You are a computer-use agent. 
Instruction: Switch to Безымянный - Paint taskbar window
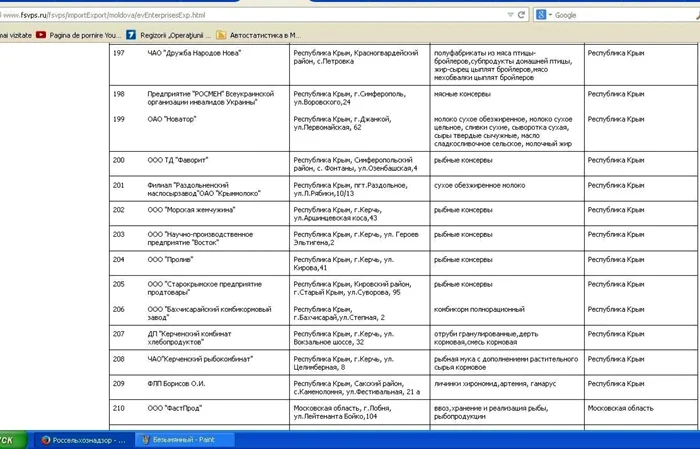[x=184, y=440]
